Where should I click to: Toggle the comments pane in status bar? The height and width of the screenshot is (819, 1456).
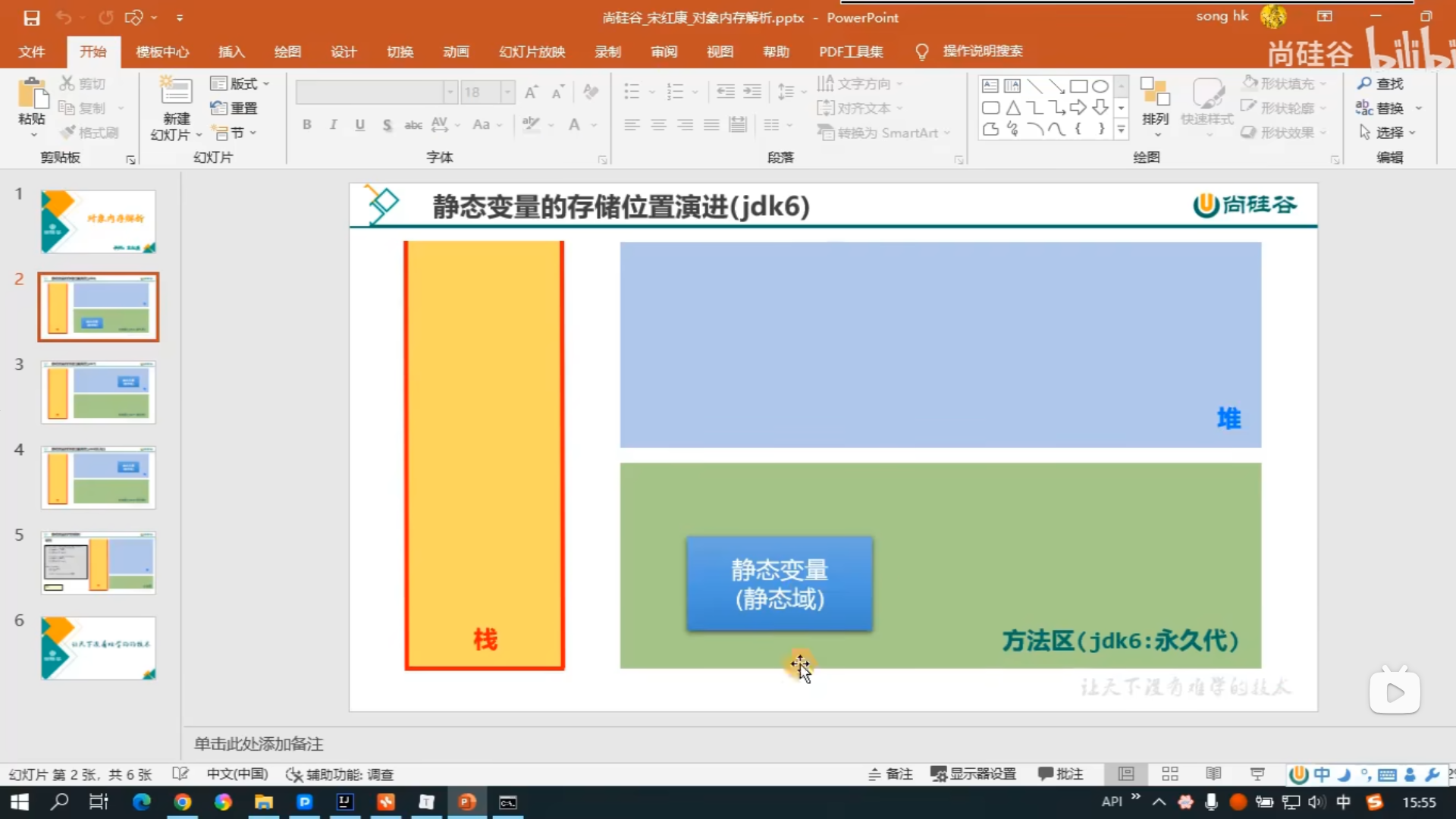click(1060, 773)
